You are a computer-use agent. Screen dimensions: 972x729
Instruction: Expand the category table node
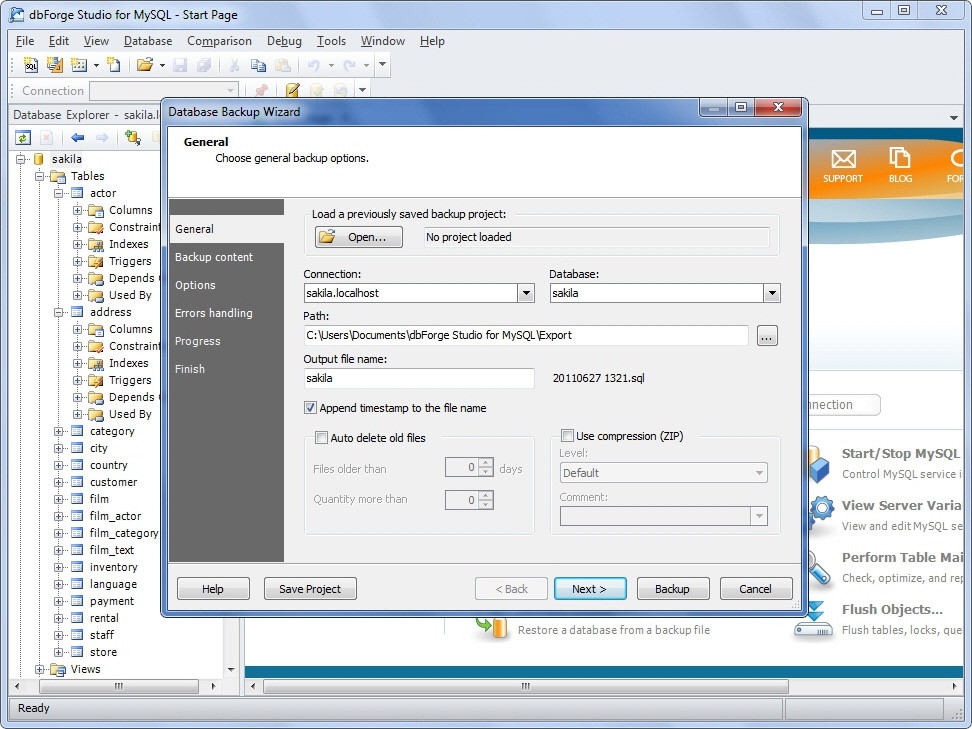pos(58,431)
